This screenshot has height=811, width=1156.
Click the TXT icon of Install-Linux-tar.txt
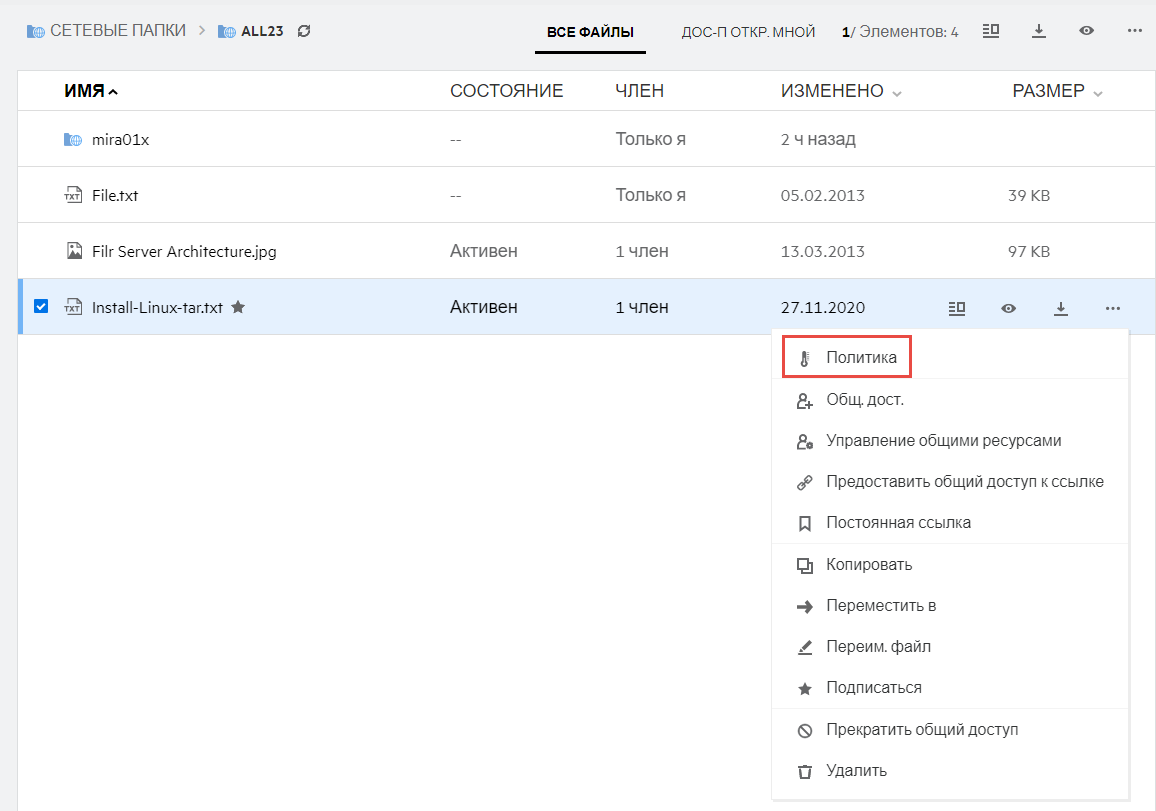coord(73,307)
